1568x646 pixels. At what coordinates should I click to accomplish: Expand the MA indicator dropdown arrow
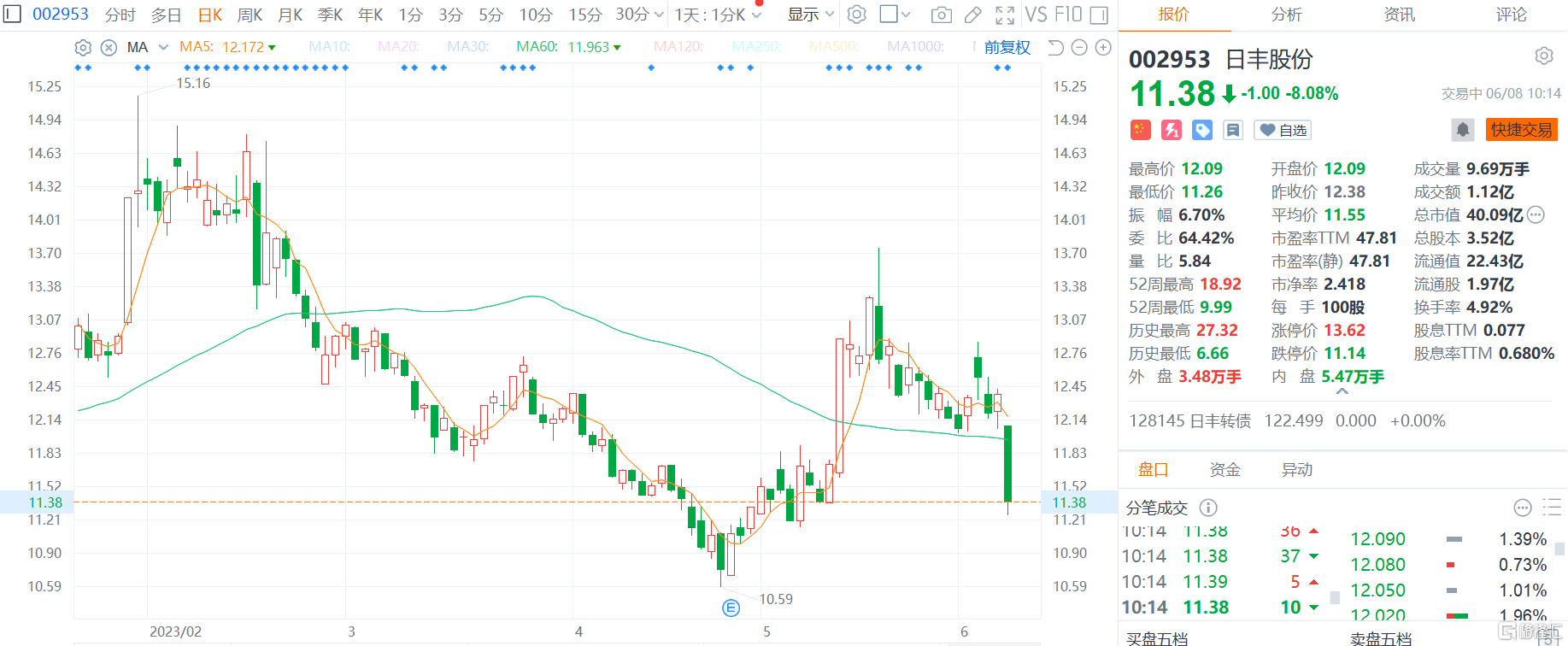coord(163,48)
